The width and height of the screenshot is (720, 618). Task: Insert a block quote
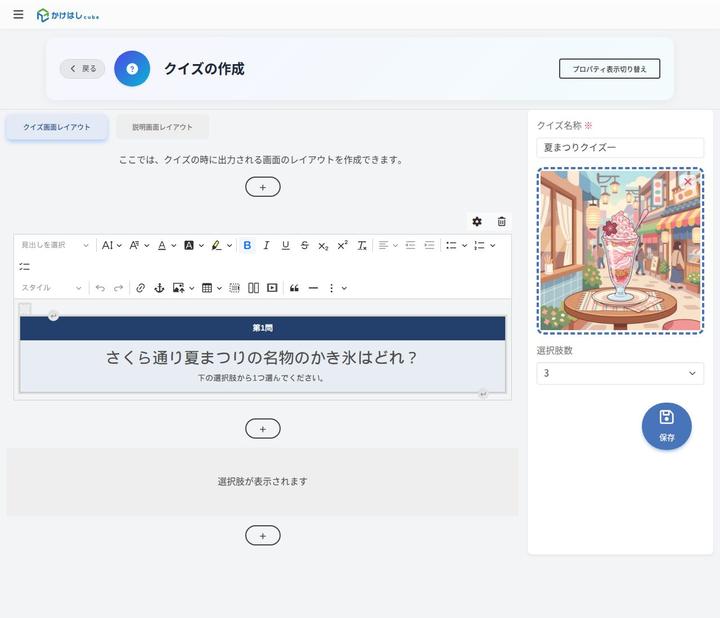point(294,288)
